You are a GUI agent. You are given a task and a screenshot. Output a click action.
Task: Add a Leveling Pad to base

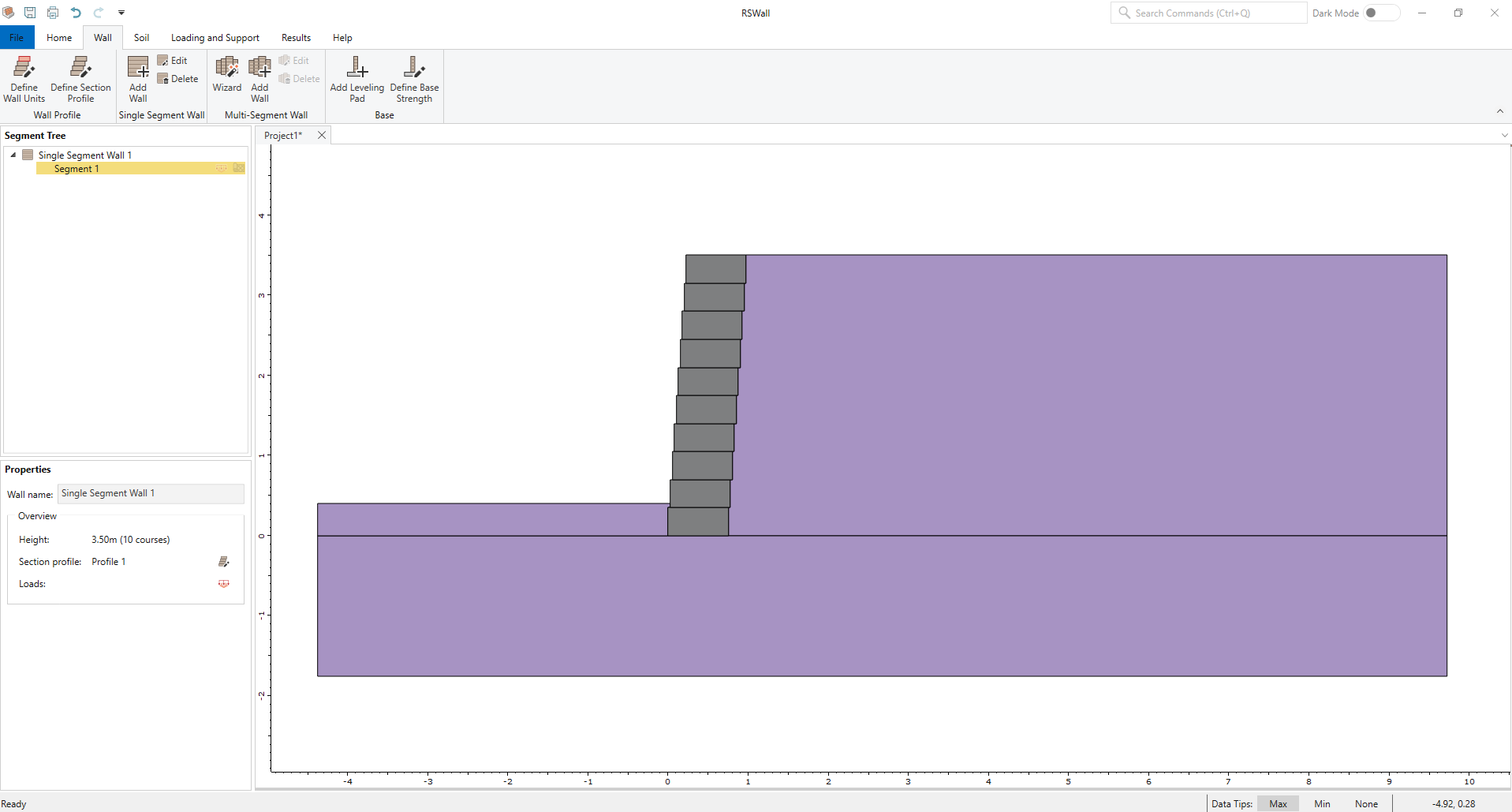click(x=357, y=79)
